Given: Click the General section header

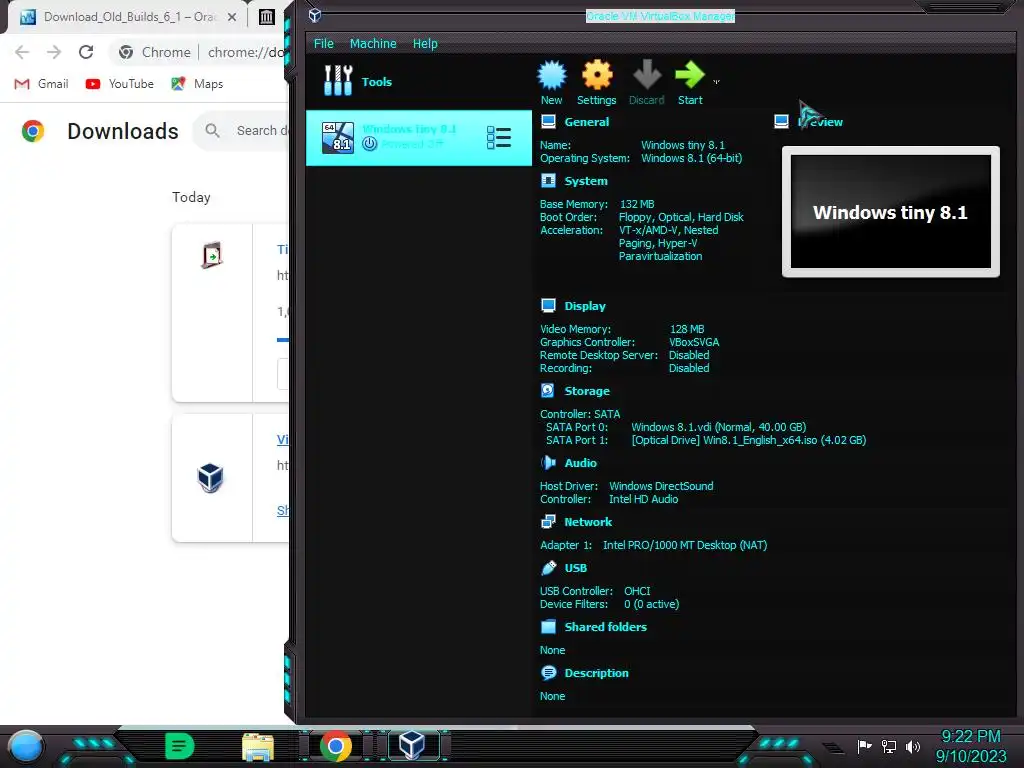Looking at the screenshot, I should click(x=586, y=122).
